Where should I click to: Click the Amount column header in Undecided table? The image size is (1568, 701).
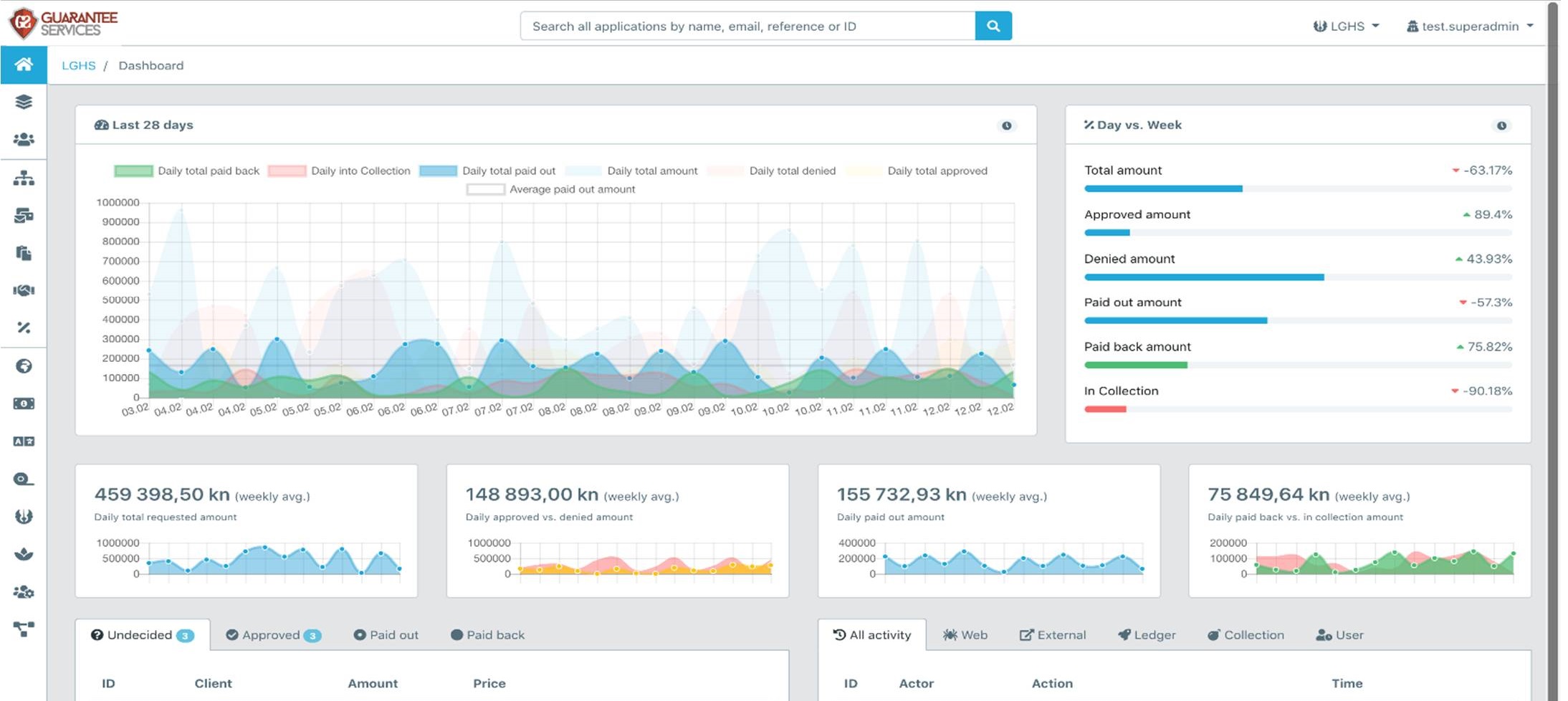coord(373,683)
